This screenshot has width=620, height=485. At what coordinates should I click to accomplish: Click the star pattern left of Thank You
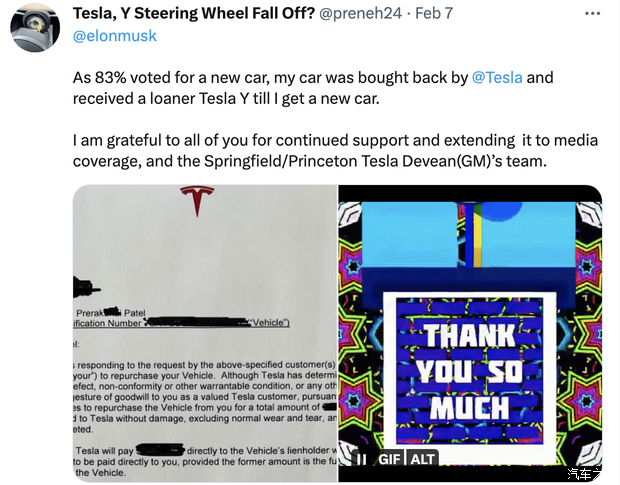tap(360, 300)
